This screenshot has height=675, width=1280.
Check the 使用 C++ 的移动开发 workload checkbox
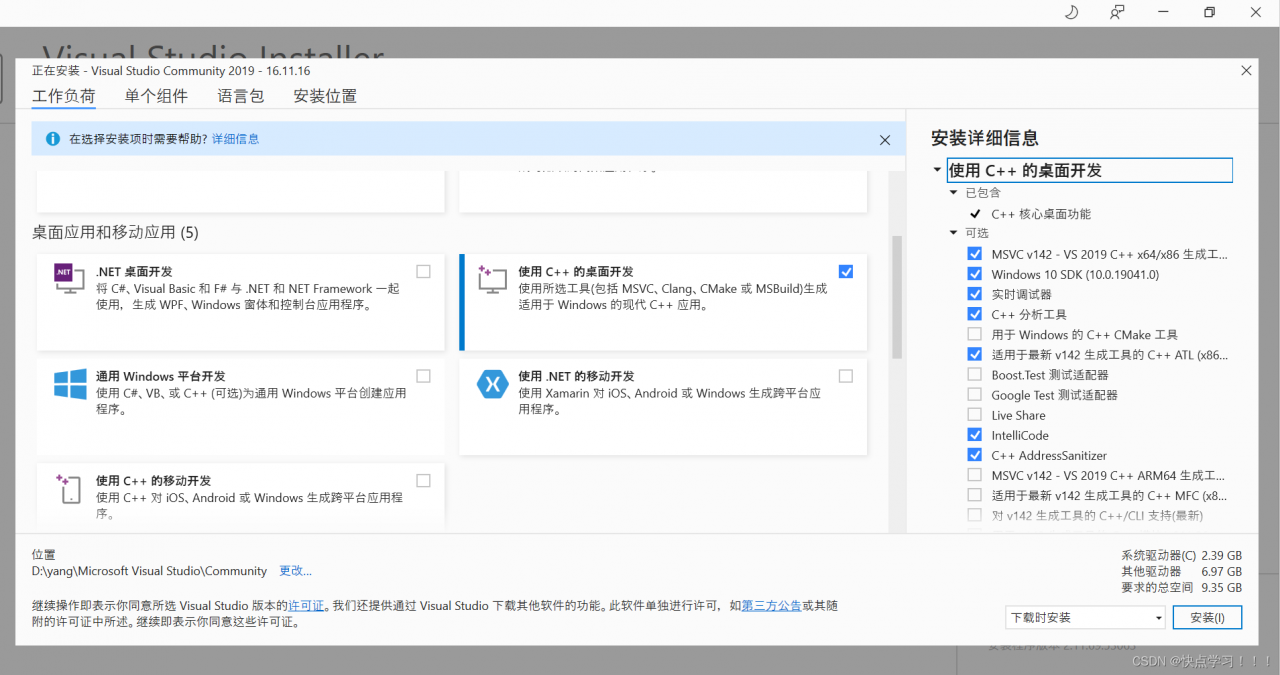(x=424, y=481)
